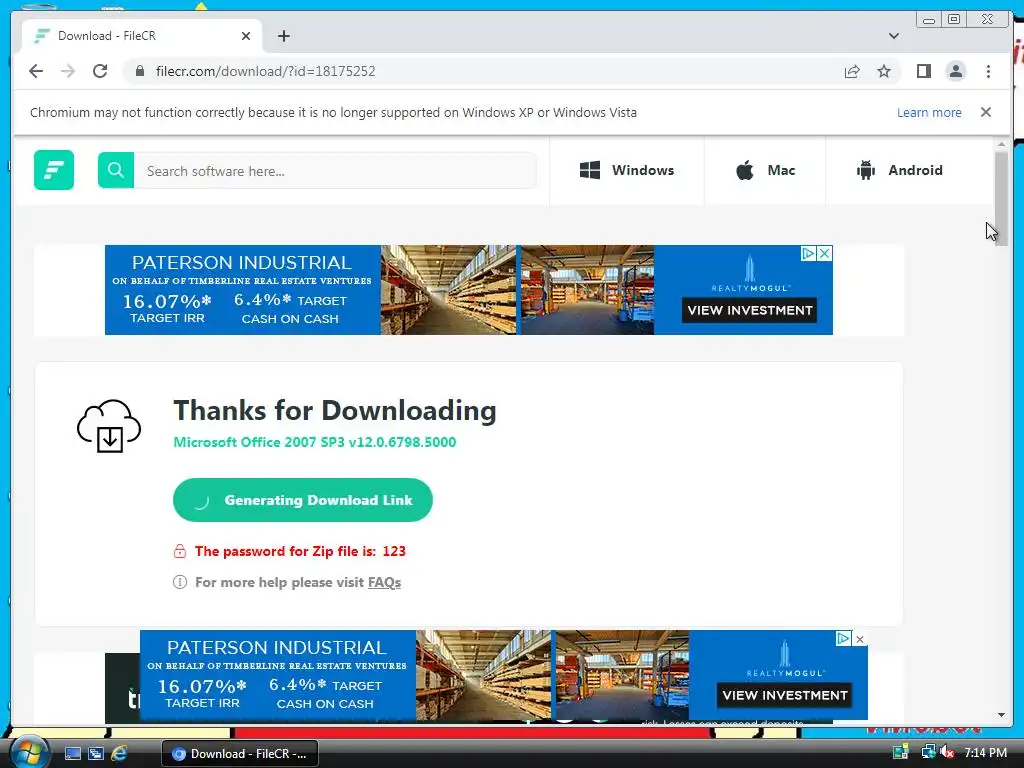Close the top banner ad
Image resolution: width=1024 pixels, height=768 pixels.
(825, 253)
